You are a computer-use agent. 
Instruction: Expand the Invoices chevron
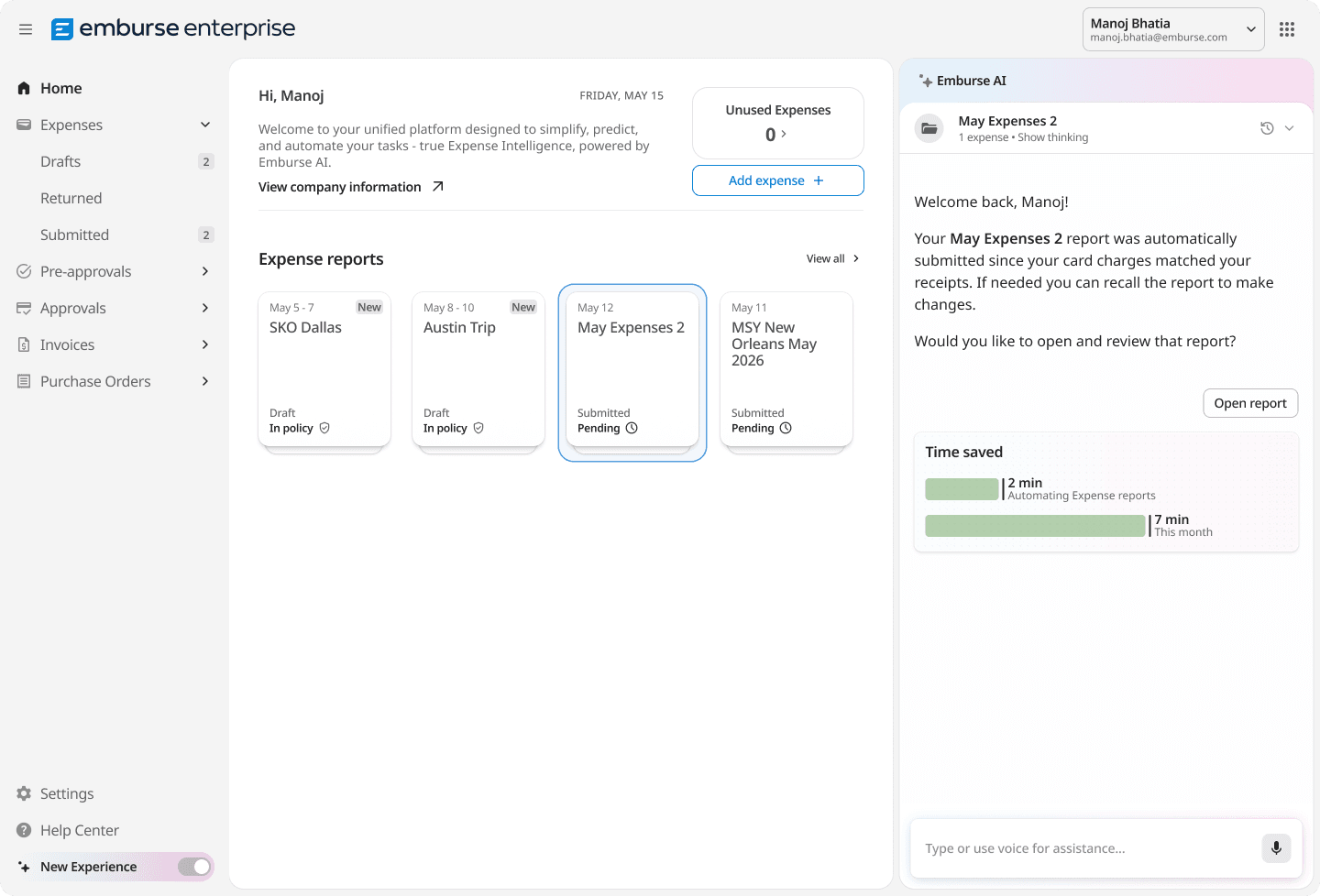[x=205, y=344]
